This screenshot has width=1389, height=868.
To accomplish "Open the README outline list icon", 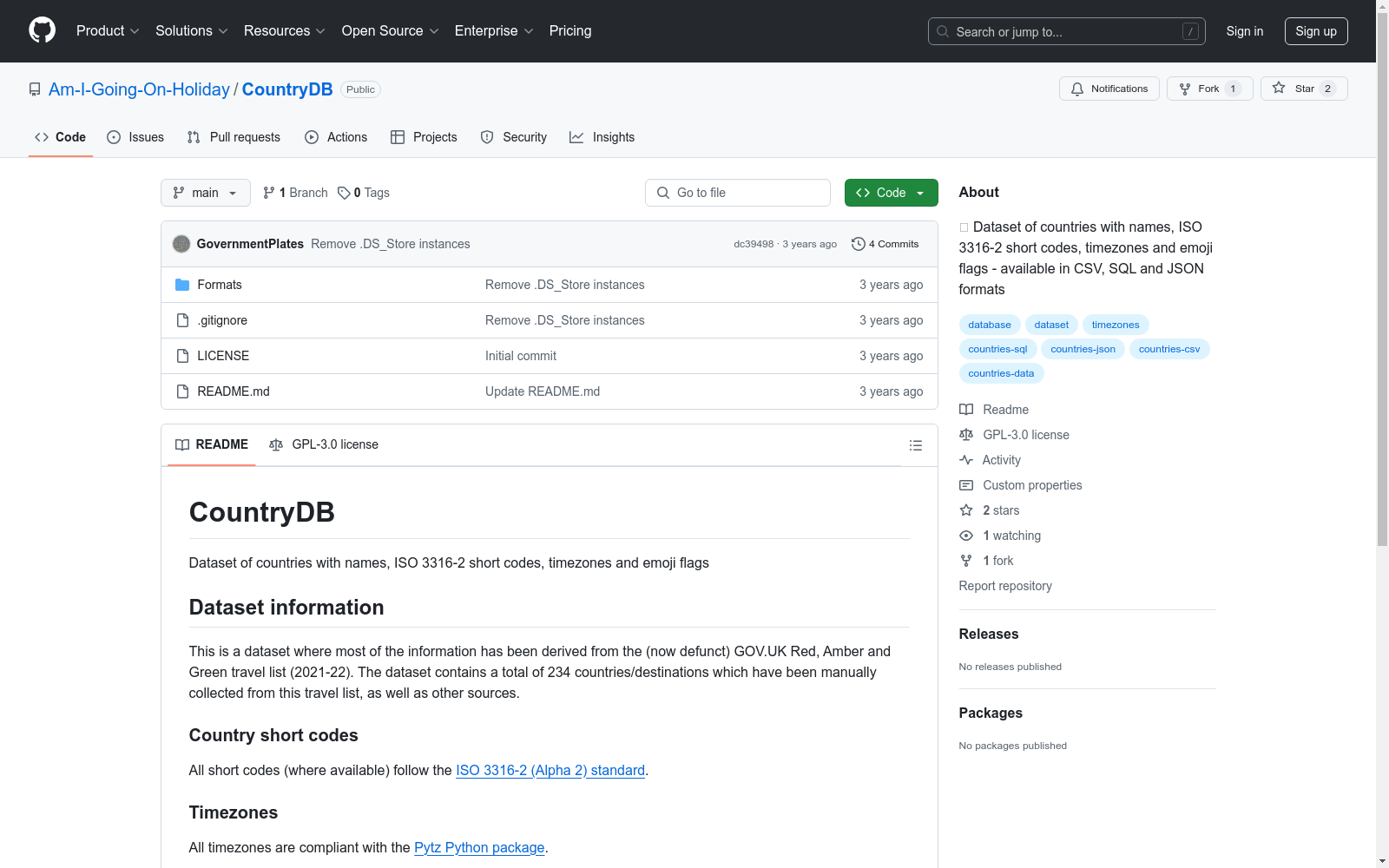I will click(x=915, y=445).
